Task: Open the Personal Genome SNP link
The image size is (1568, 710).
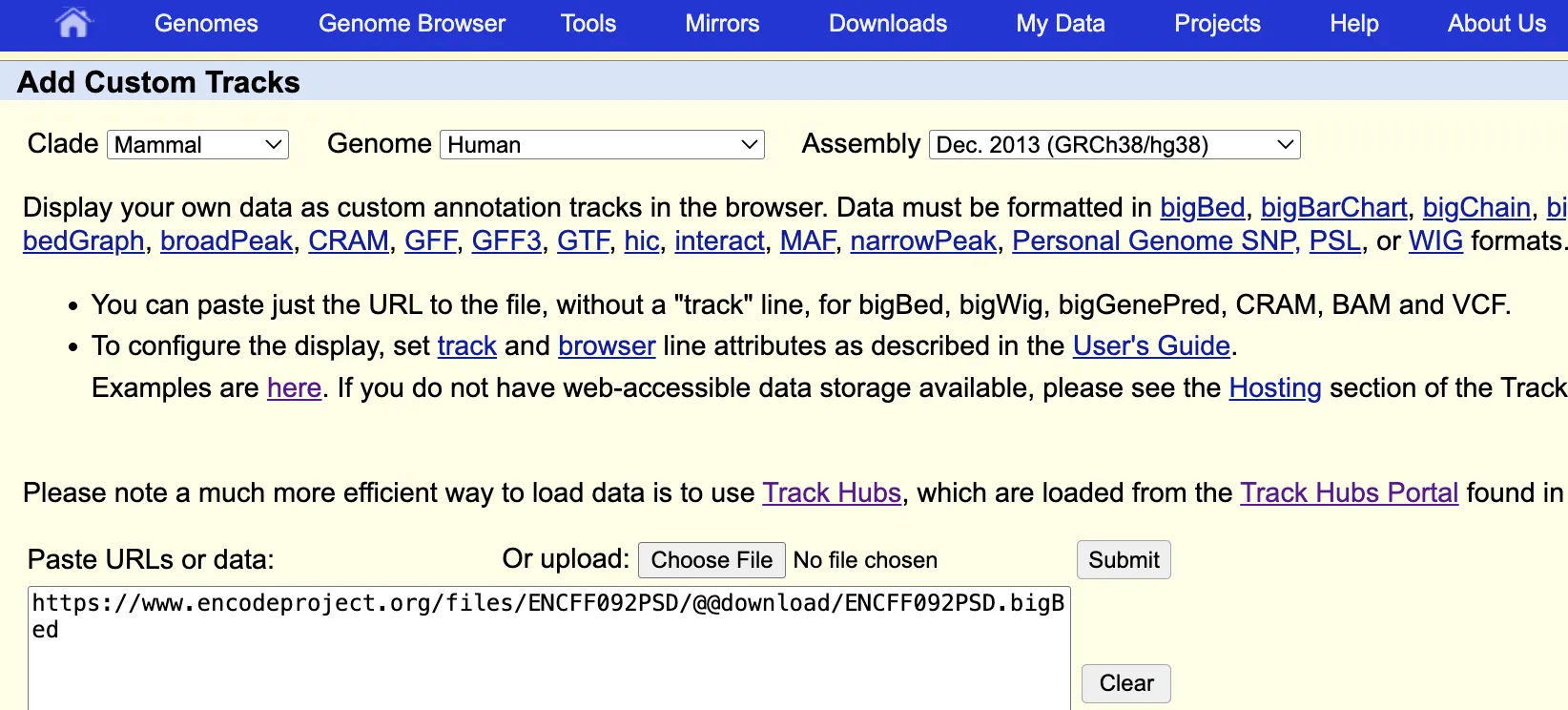Action: coord(1154,241)
